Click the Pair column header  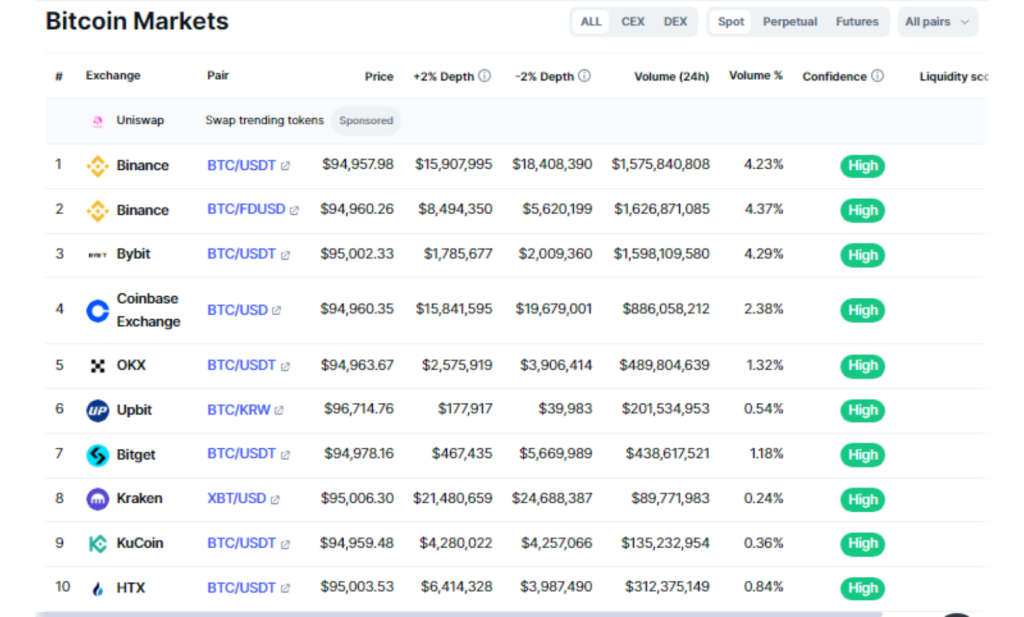pyautogui.click(x=217, y=75)
